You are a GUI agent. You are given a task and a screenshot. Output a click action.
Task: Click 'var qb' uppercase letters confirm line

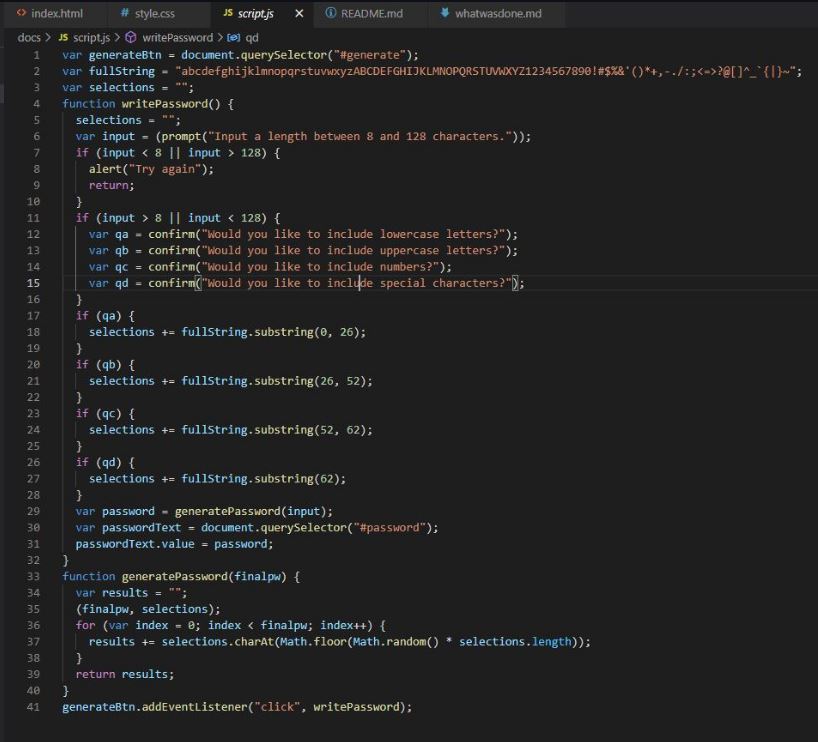click(x=303, y=250)
